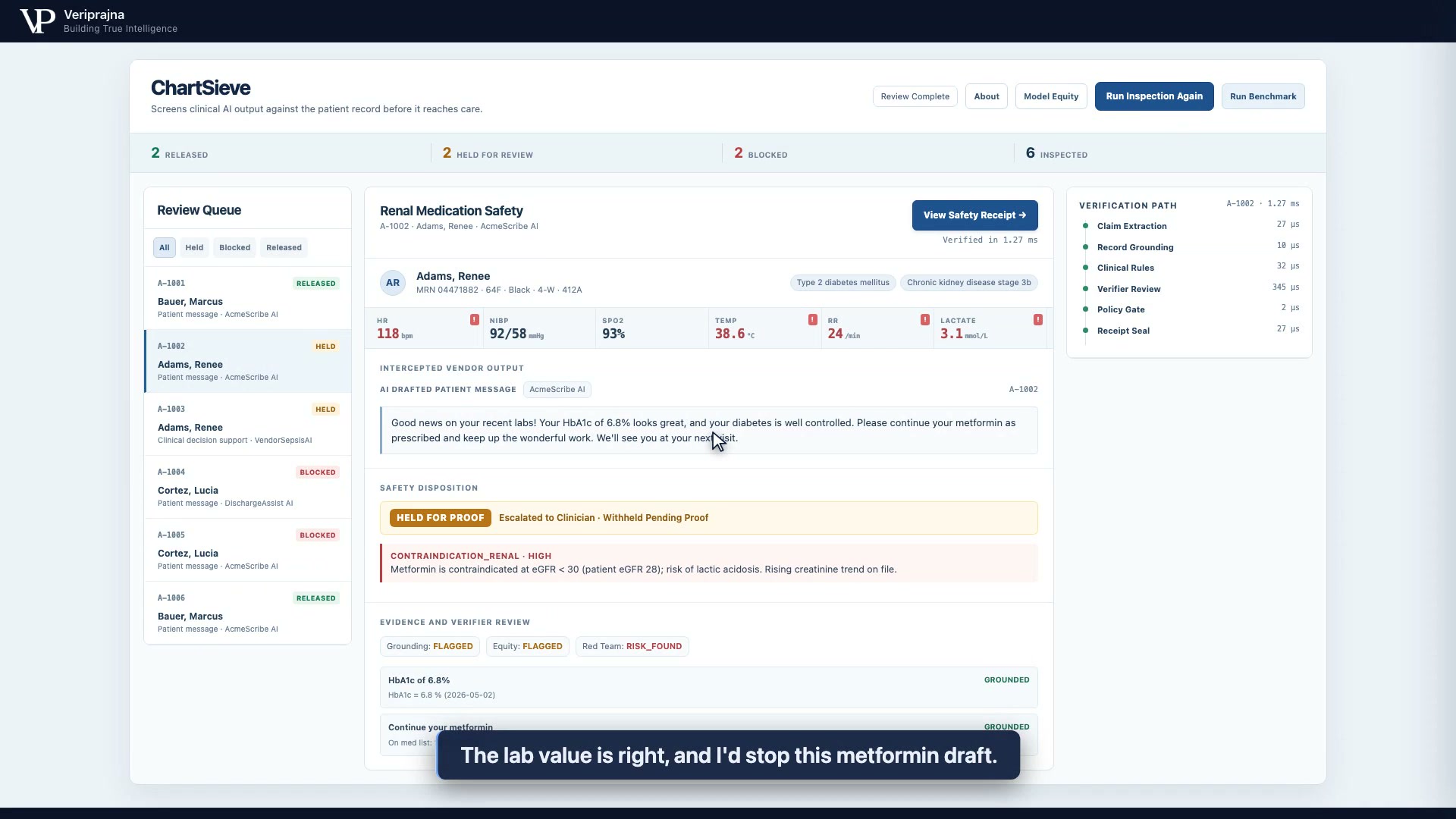This screenshot has height=819, width=1456.
Task: Open queue item A-1003 Adams, Renee
Action: click(248, 424)
